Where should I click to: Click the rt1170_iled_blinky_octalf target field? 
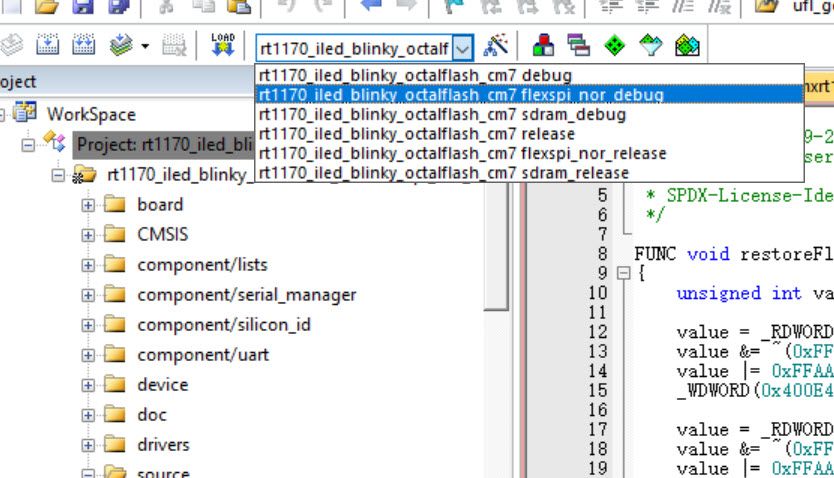click(354, 48)
